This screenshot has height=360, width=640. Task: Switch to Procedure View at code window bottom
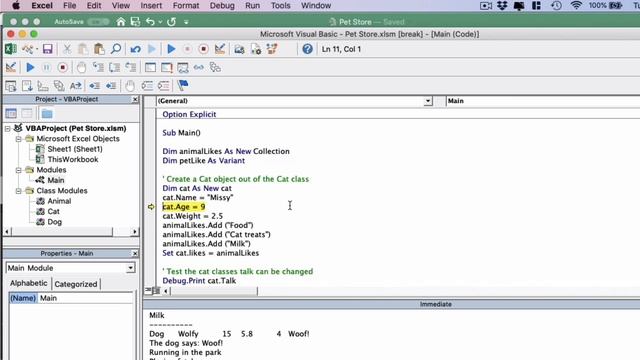pos(148,291)
